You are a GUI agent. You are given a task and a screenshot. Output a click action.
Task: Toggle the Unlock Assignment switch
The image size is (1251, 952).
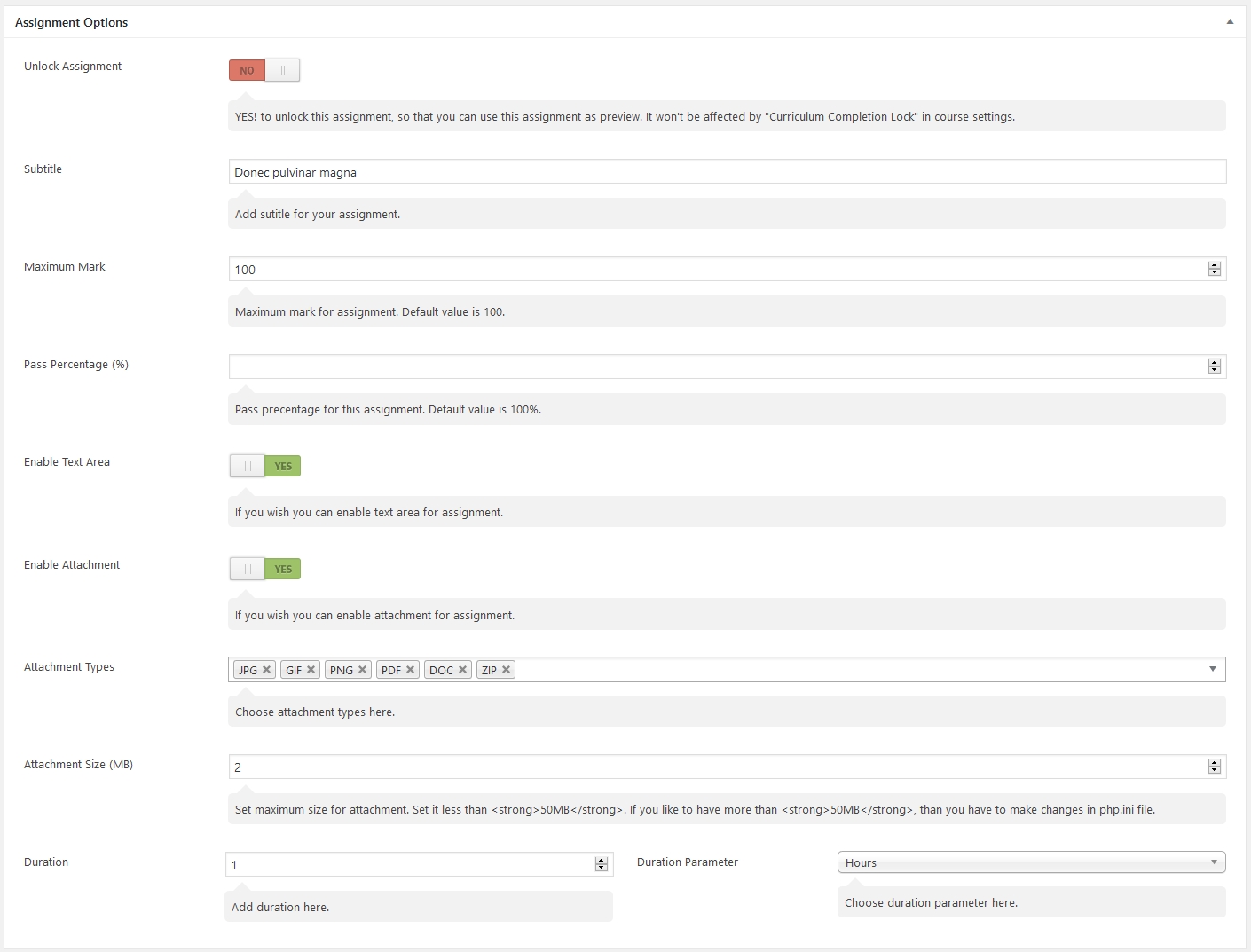click(264, 70)
